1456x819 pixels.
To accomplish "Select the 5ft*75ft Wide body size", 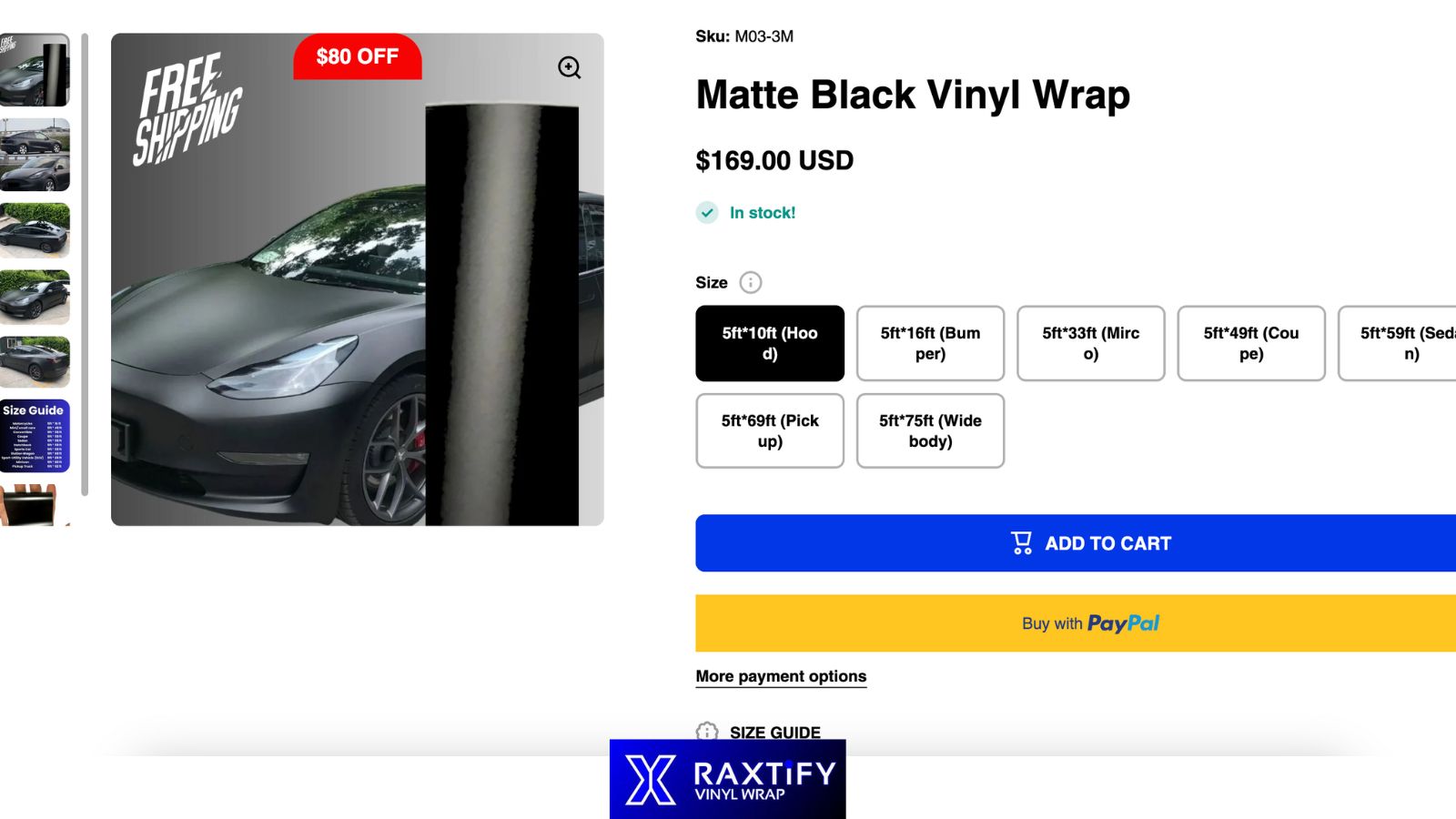I will click(x=930, y=431).
